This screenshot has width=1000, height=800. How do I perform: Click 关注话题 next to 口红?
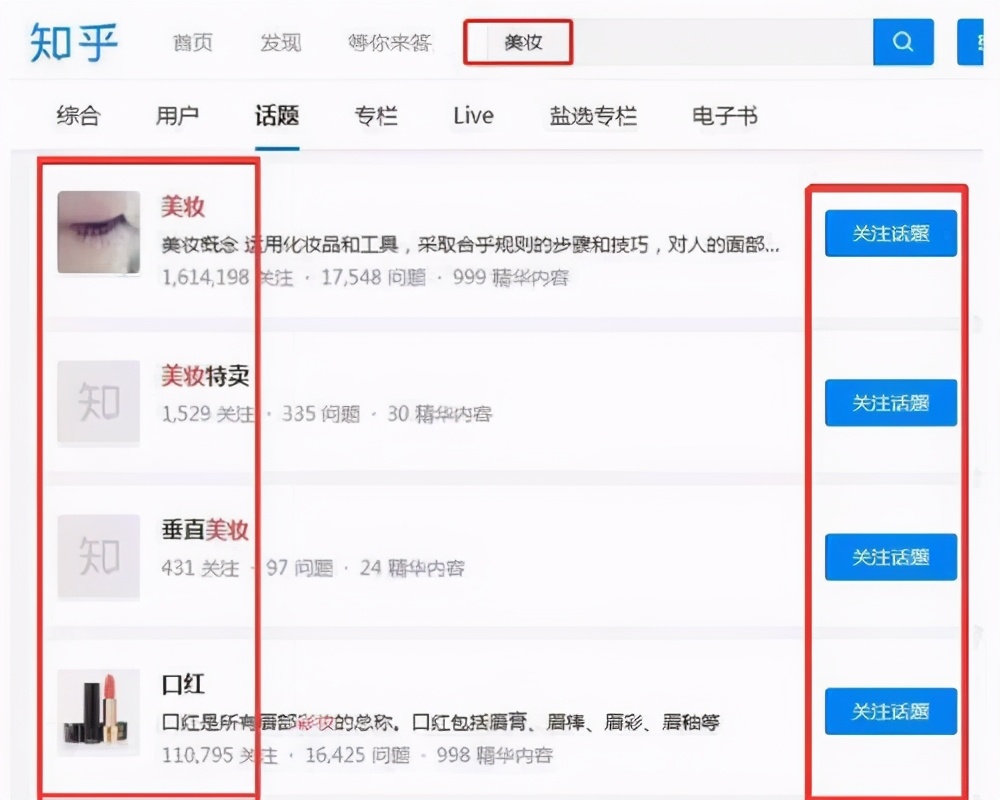(890, 712)
